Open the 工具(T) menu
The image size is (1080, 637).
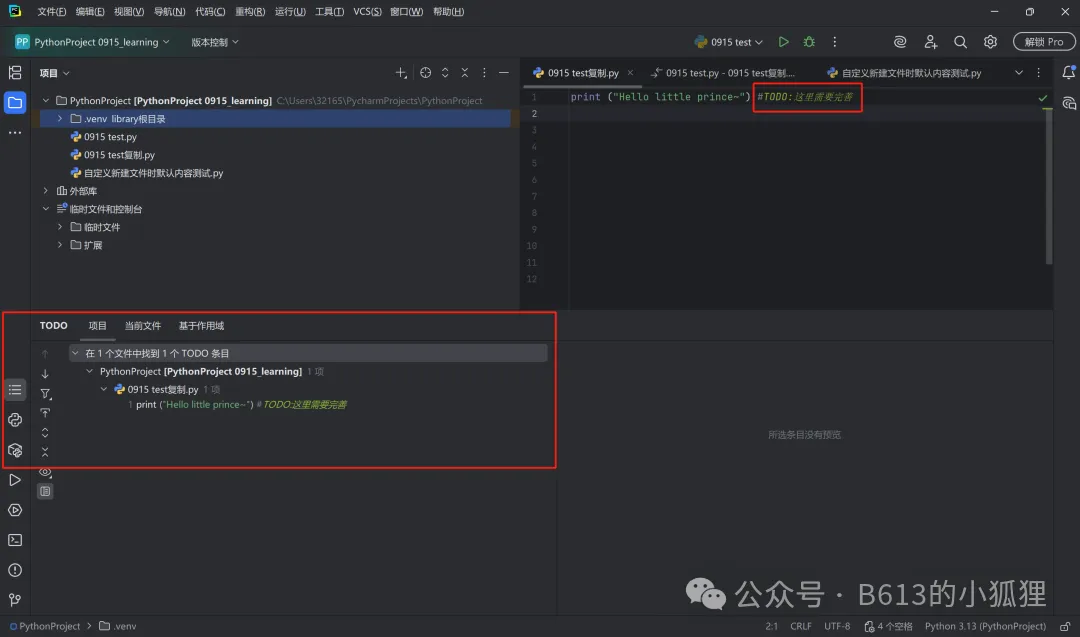pos(329,12)
